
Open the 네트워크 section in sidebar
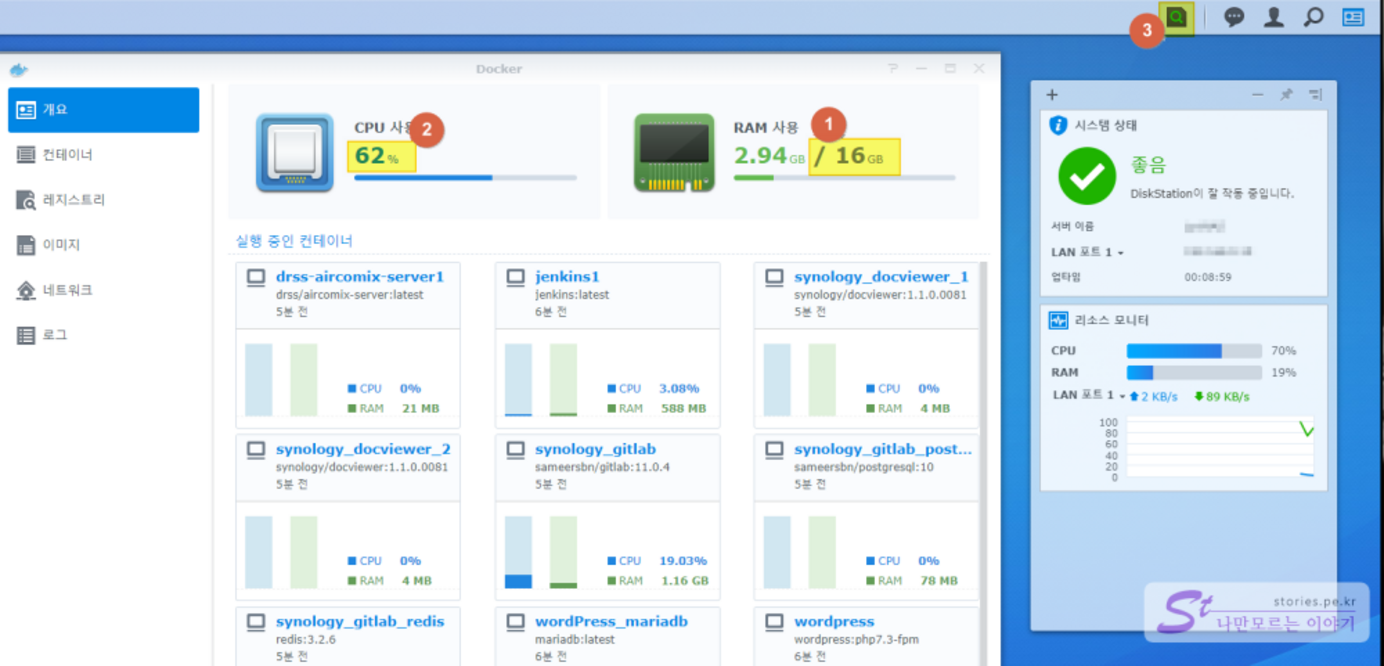(67, 290)
